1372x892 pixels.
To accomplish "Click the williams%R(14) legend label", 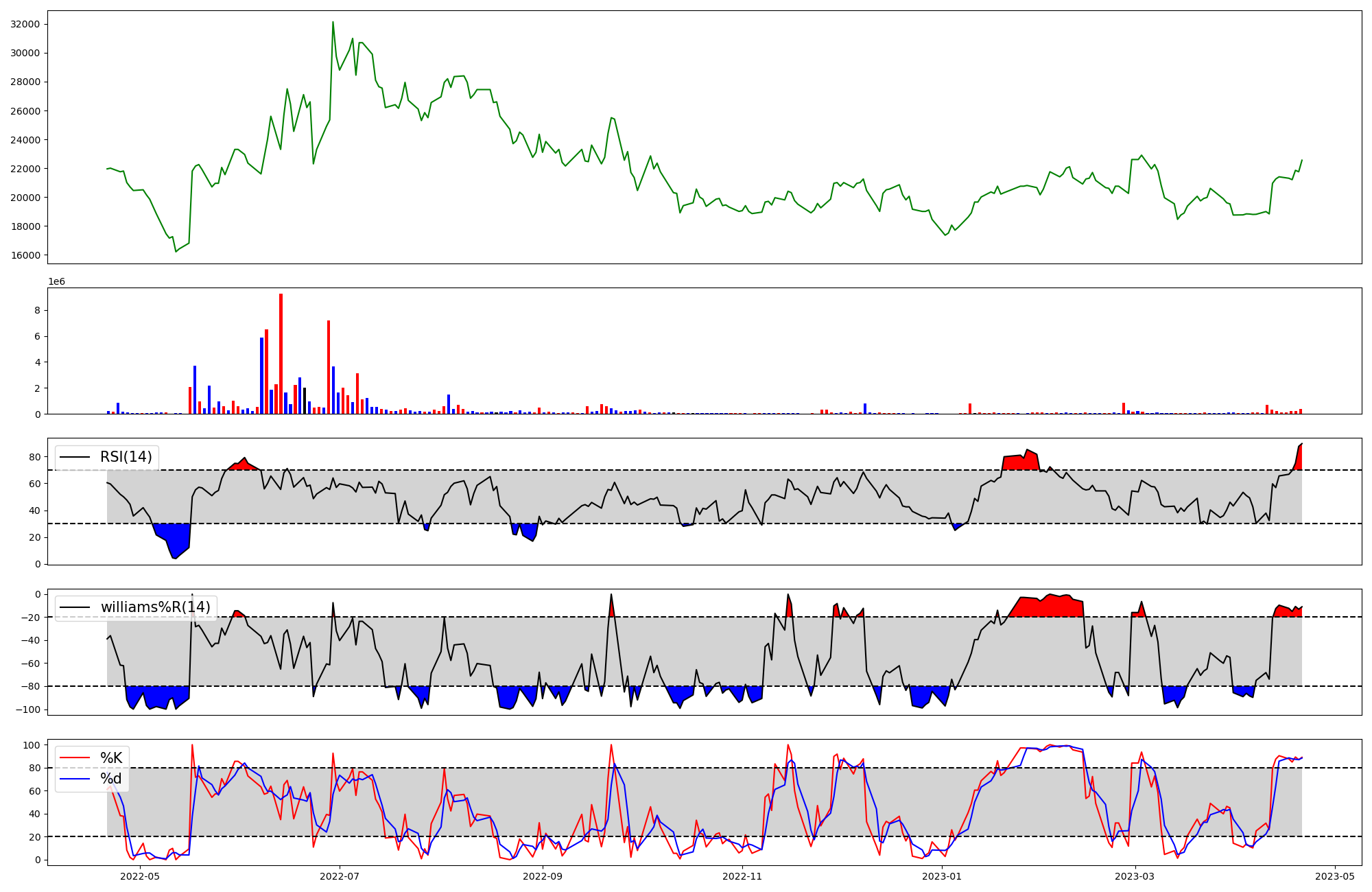I will [x=155, y=607].
